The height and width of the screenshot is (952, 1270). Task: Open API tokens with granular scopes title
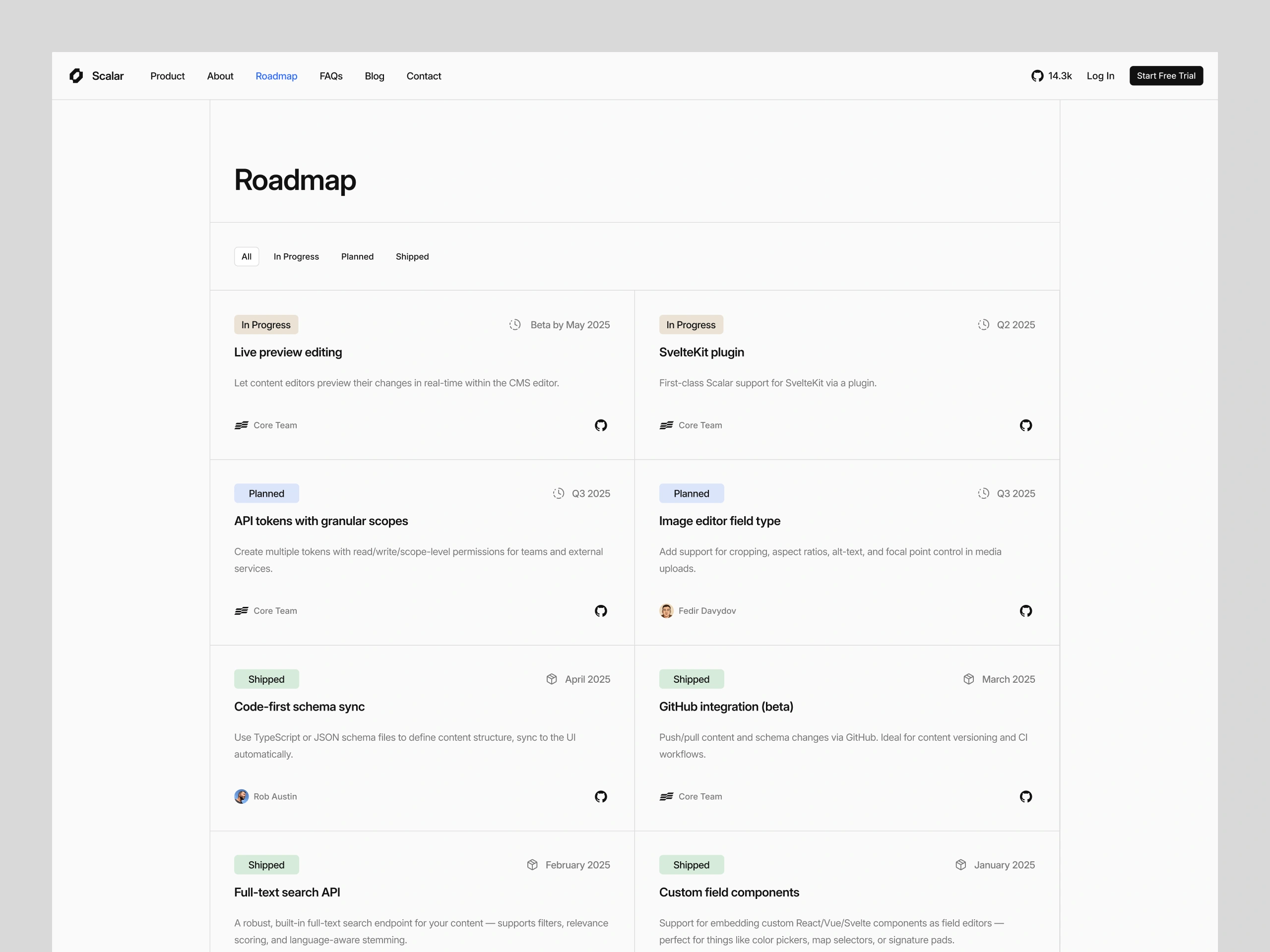[x=321, y=521]
